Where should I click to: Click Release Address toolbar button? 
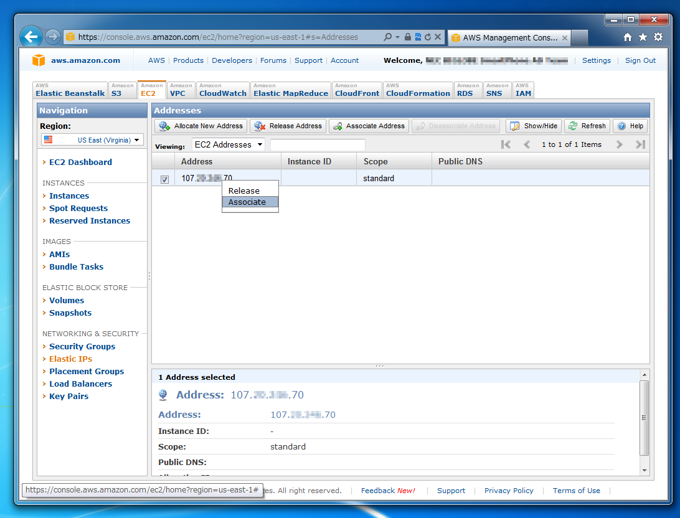(x=288, y=126)
